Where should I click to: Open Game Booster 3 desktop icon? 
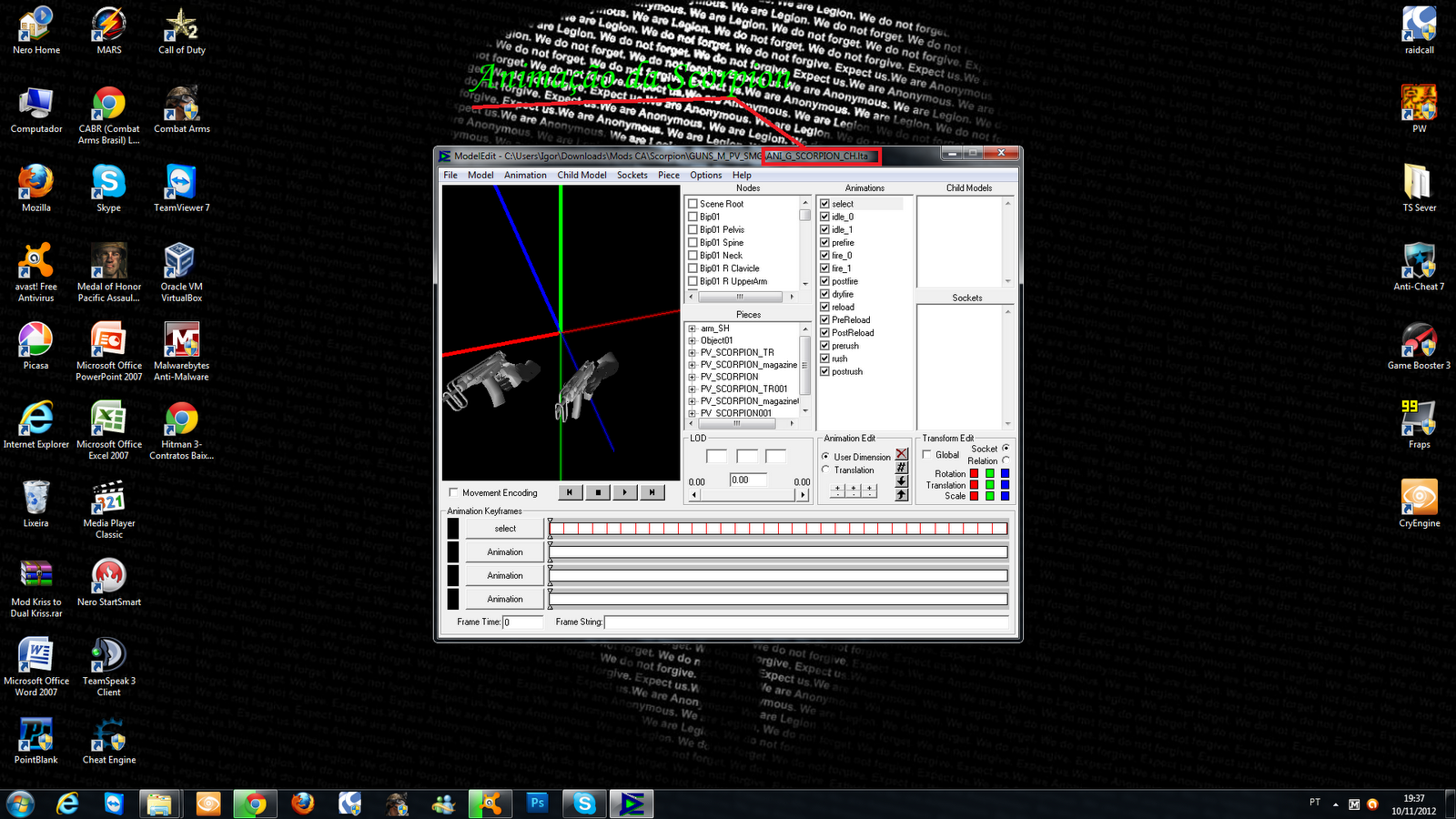1419,346
